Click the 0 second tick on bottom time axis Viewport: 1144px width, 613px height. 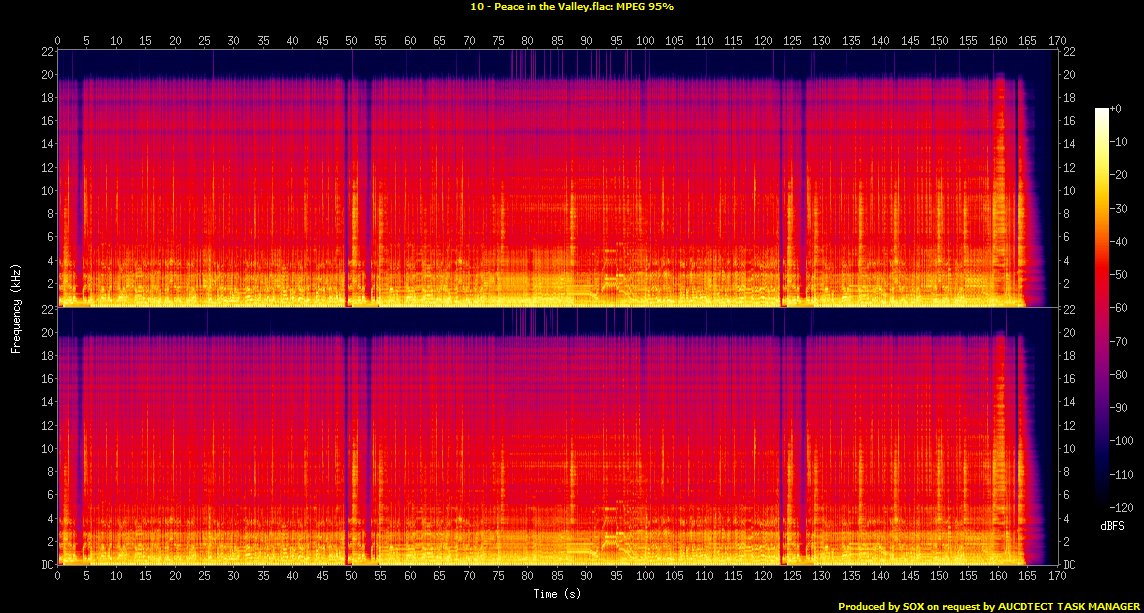point(58,577)
